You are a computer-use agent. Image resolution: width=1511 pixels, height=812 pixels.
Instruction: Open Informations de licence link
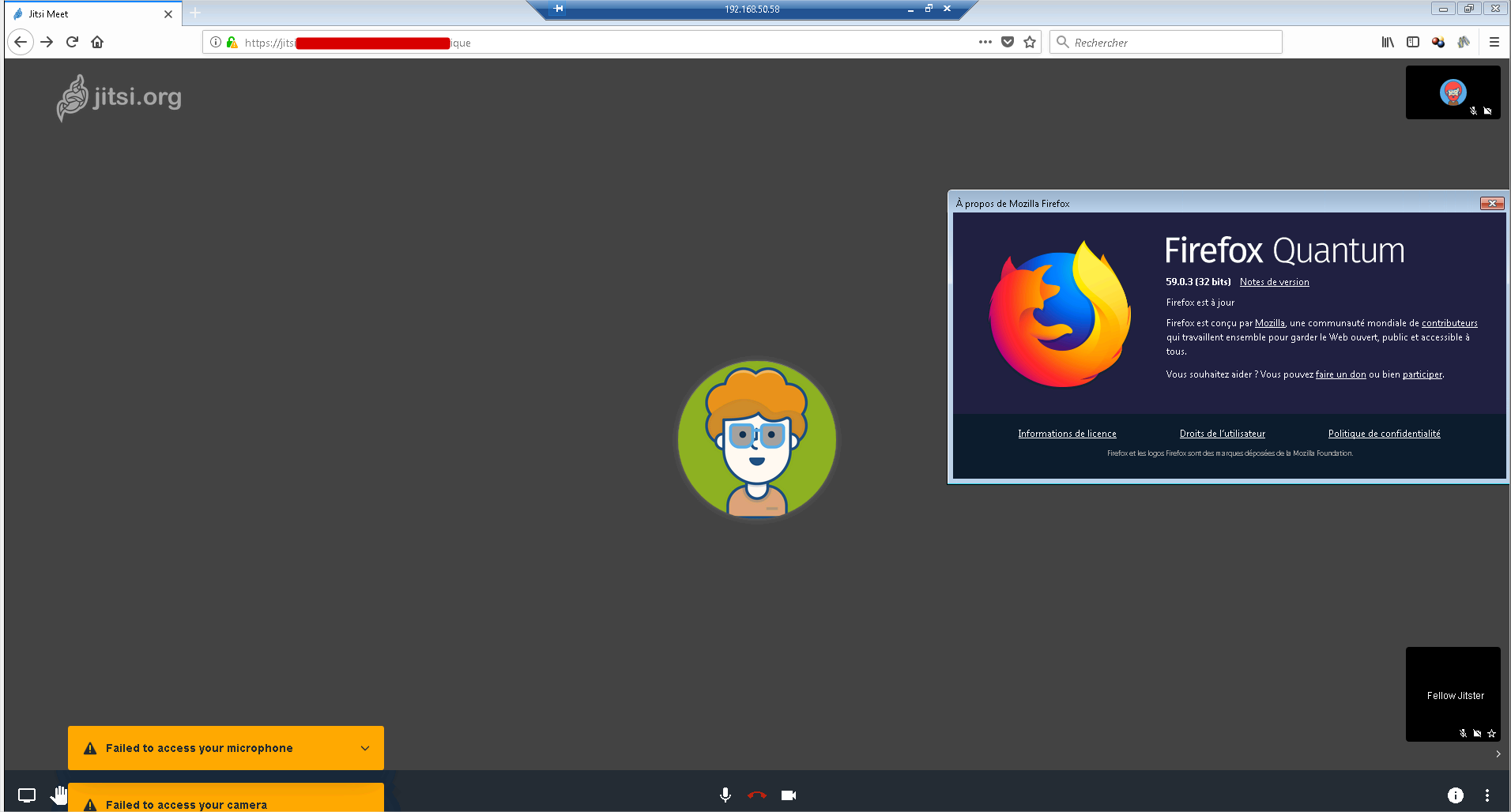[1067, 434]
